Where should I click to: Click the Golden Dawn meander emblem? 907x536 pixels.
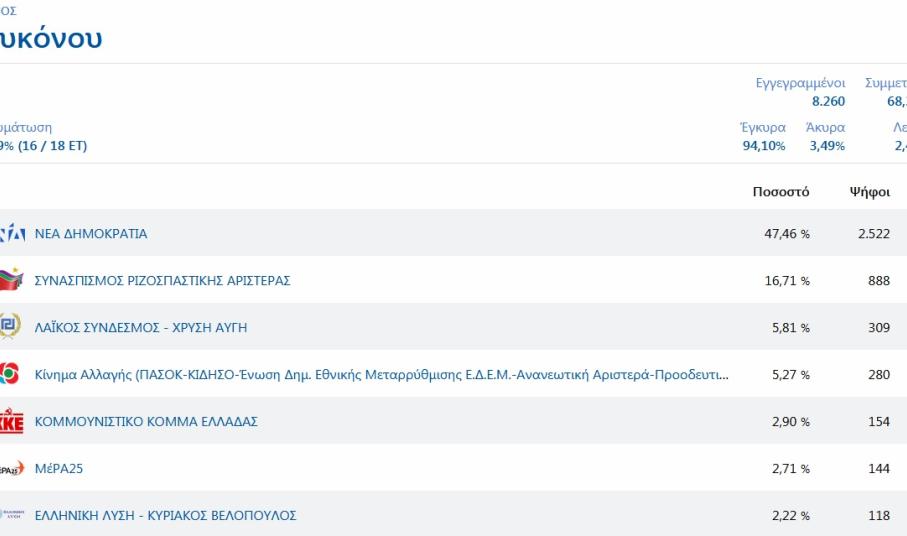[x=9, y=327]
